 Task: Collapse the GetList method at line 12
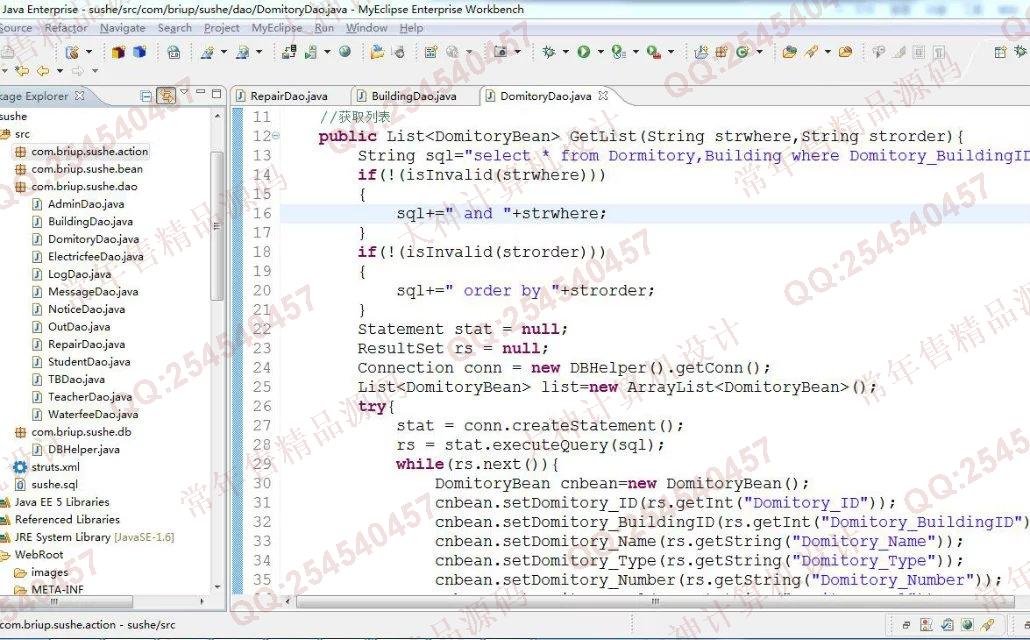click(276, 136)
